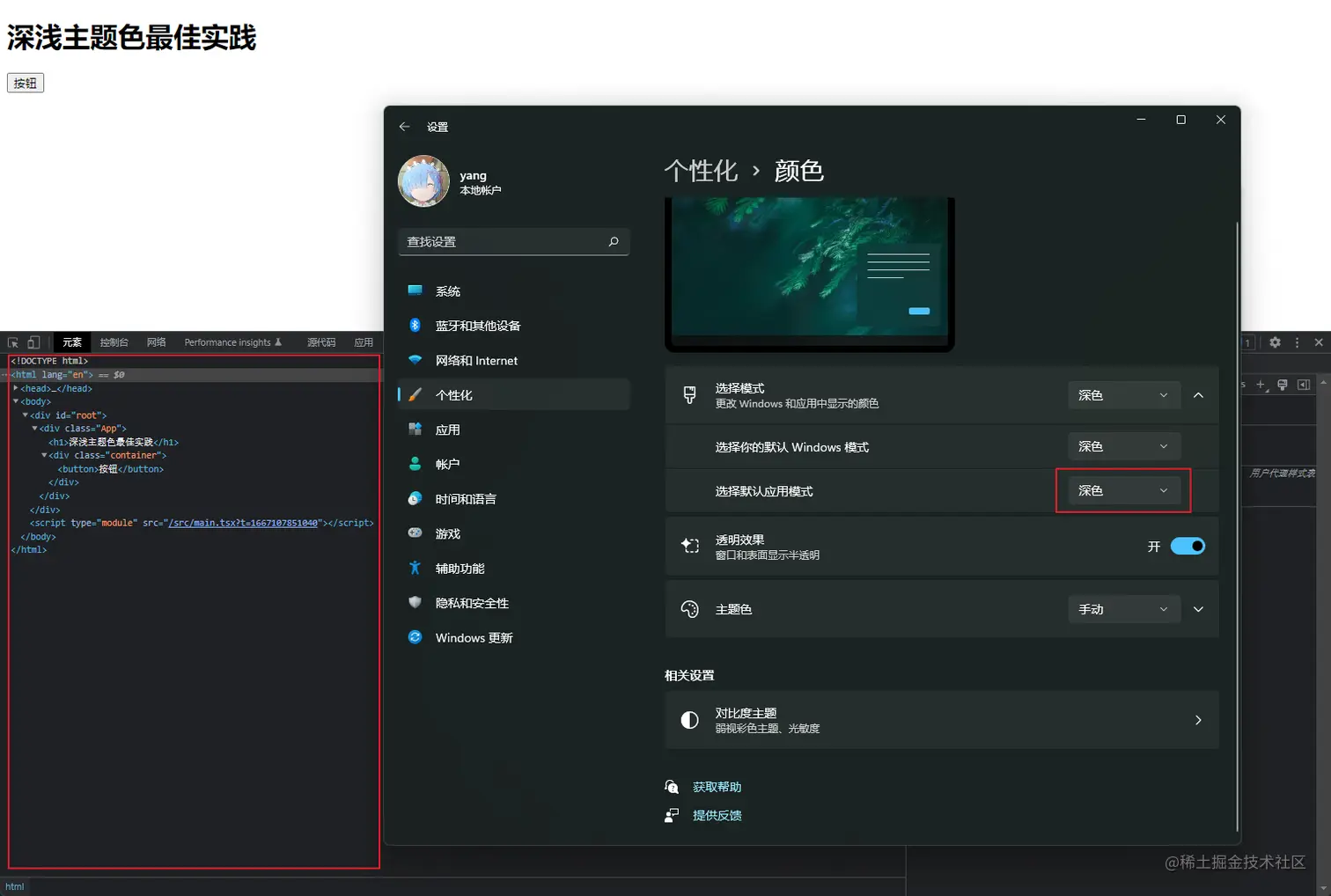Open the 提供反馈 link
Viewport: 1331px width, 896px height.
(x=717, y=815)
